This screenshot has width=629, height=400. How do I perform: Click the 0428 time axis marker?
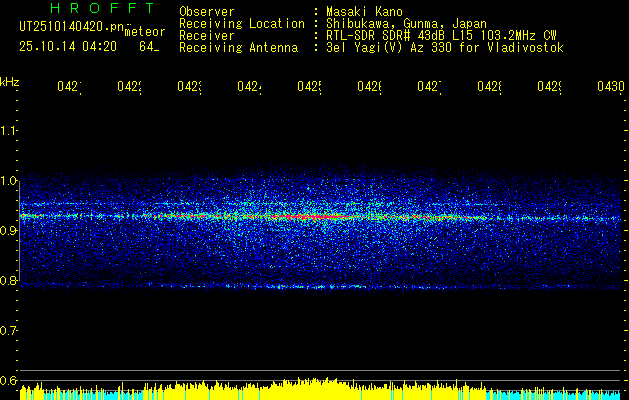(489, 86)
